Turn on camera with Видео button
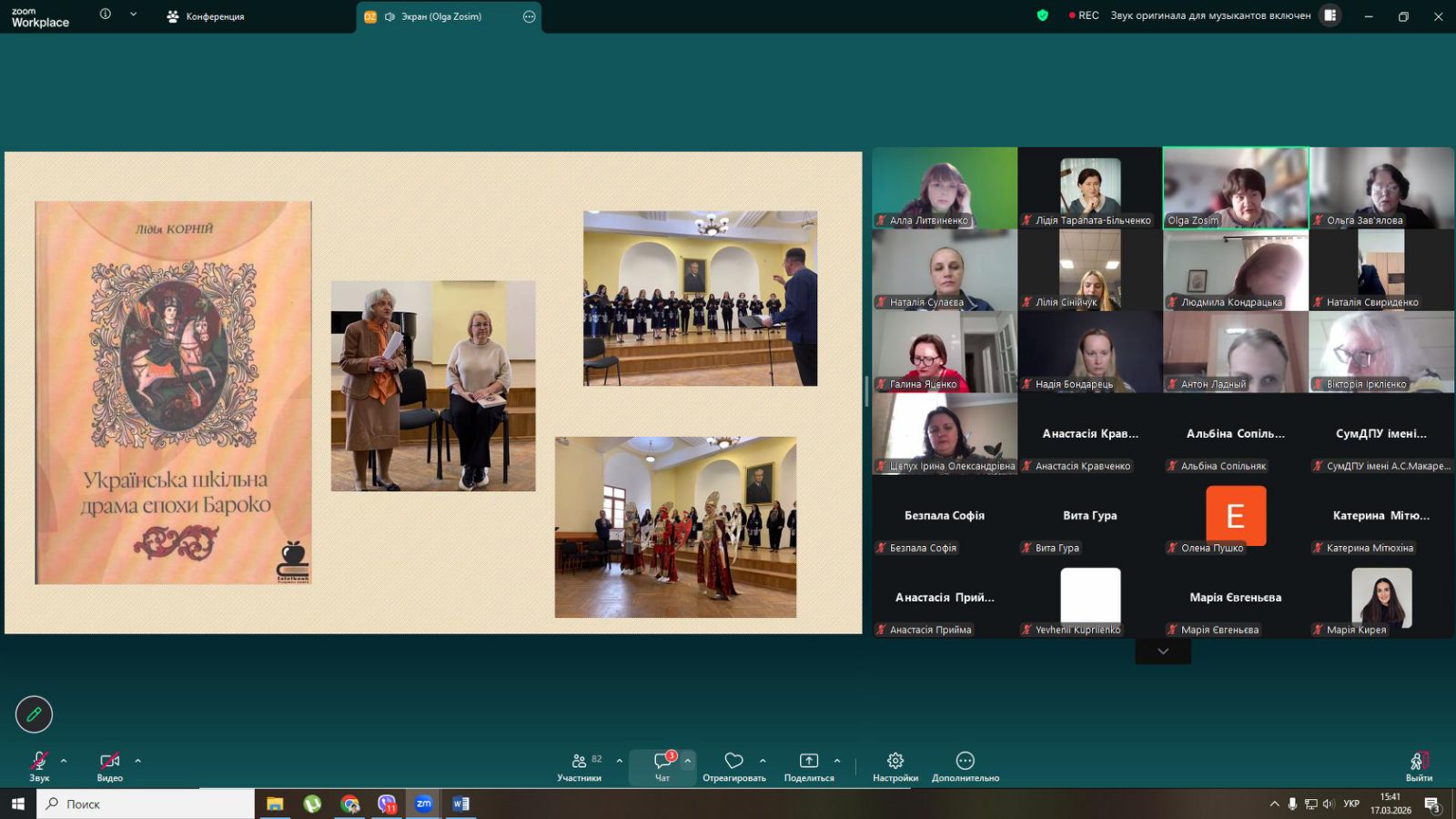This screenshot has width=1456, height=819. [x=109, y=766]
